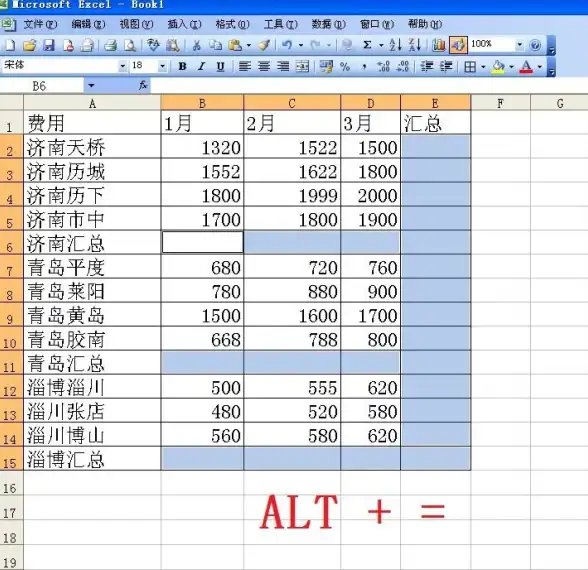This screenshot has height=570, width=588.
Task: Open Excel Help question mark icon
Action: [536, 45]
